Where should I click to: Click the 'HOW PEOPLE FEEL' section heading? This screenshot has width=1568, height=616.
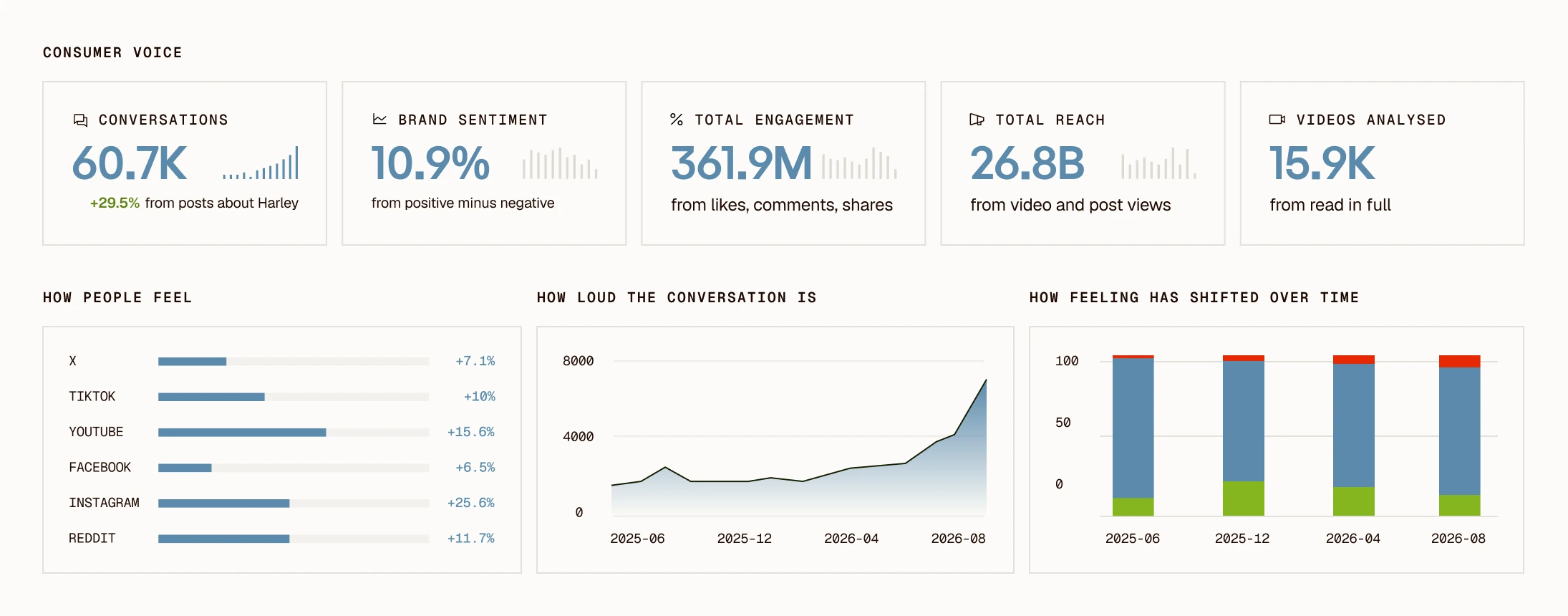(x=117, y=297)
